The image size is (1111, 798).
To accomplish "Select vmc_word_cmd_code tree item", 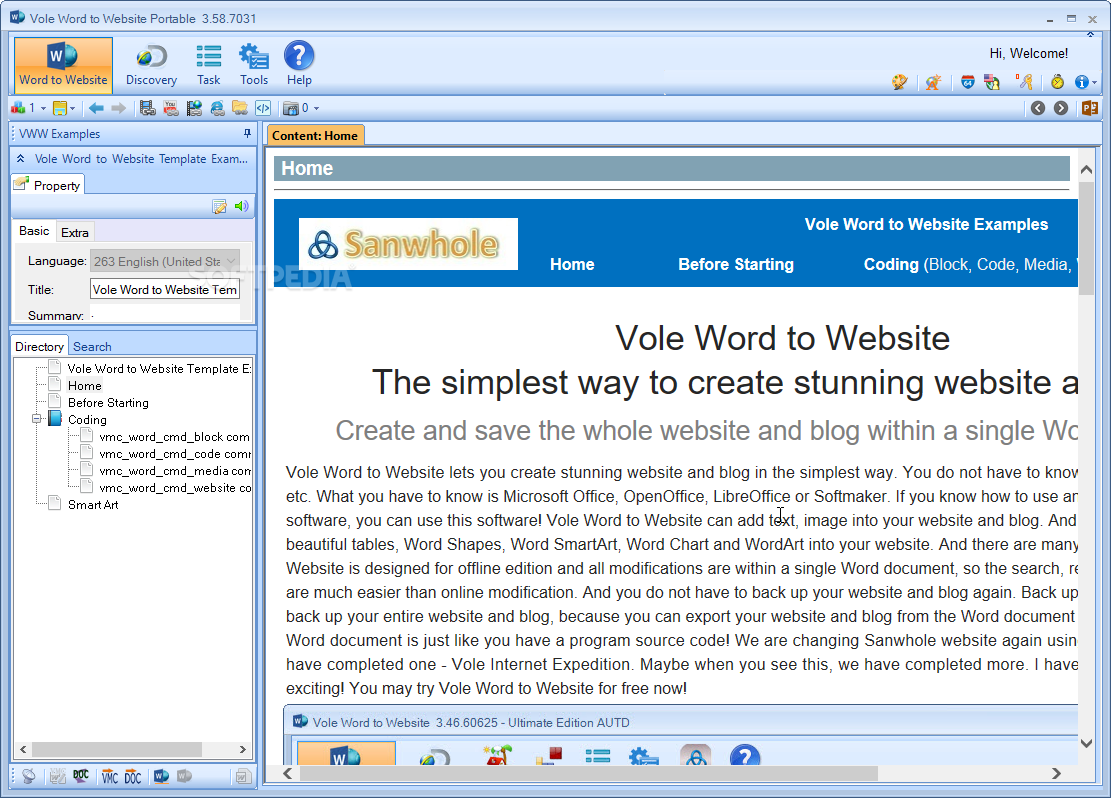I will tap(174, 454).
